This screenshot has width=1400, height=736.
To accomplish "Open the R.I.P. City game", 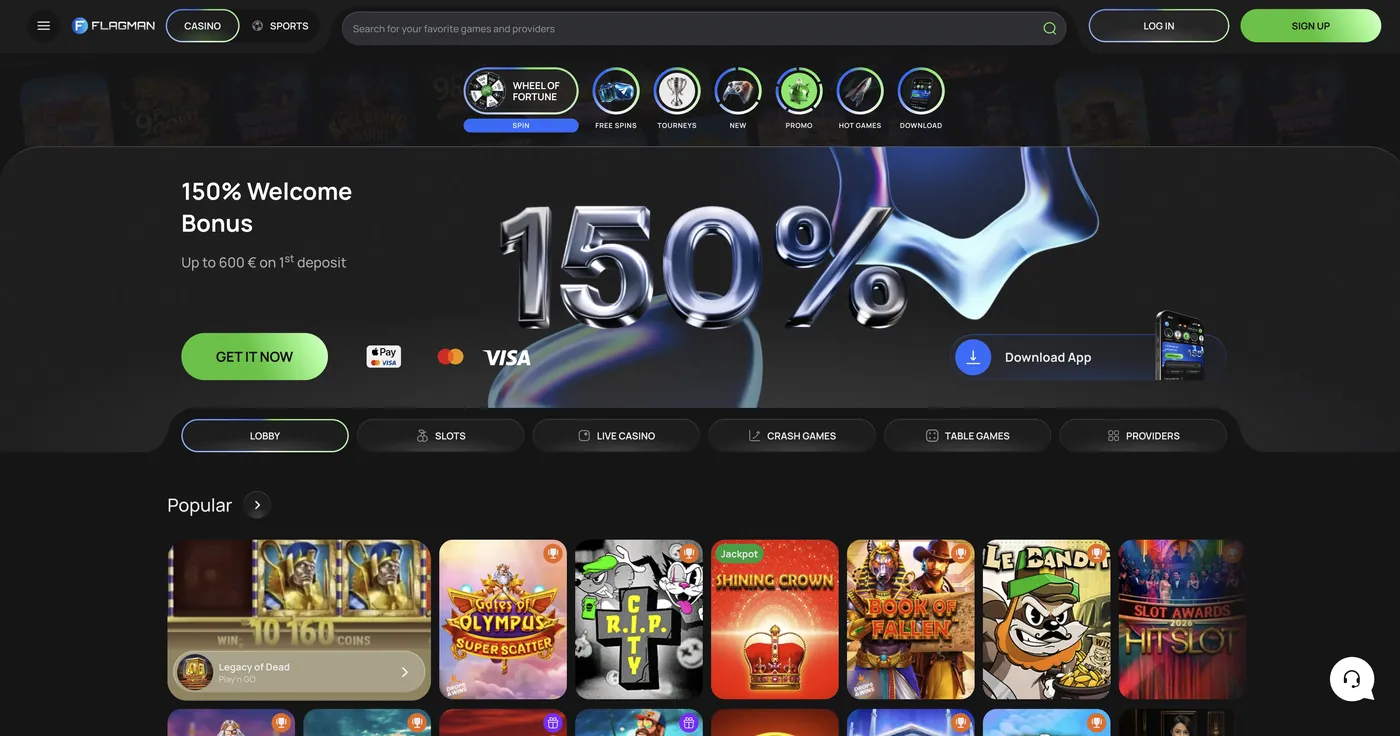I will click(x=639, y=619).
